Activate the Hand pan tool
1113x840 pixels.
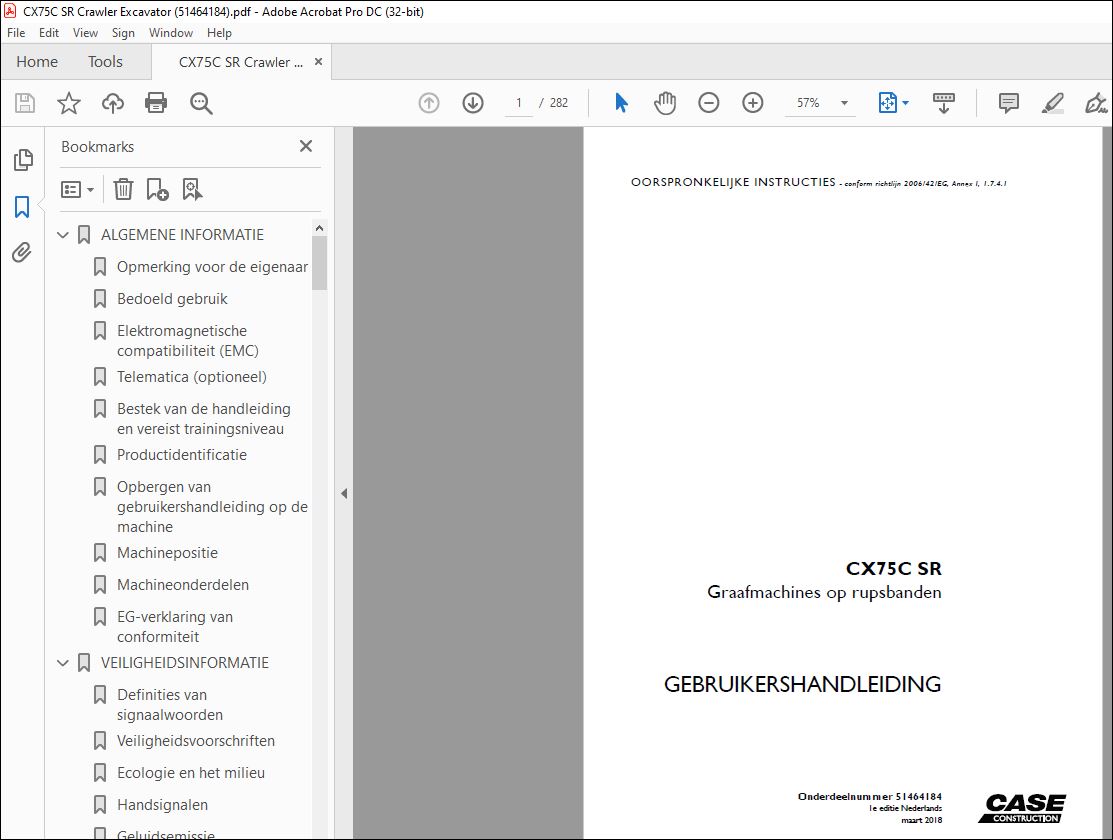click(x=665, y=103)
